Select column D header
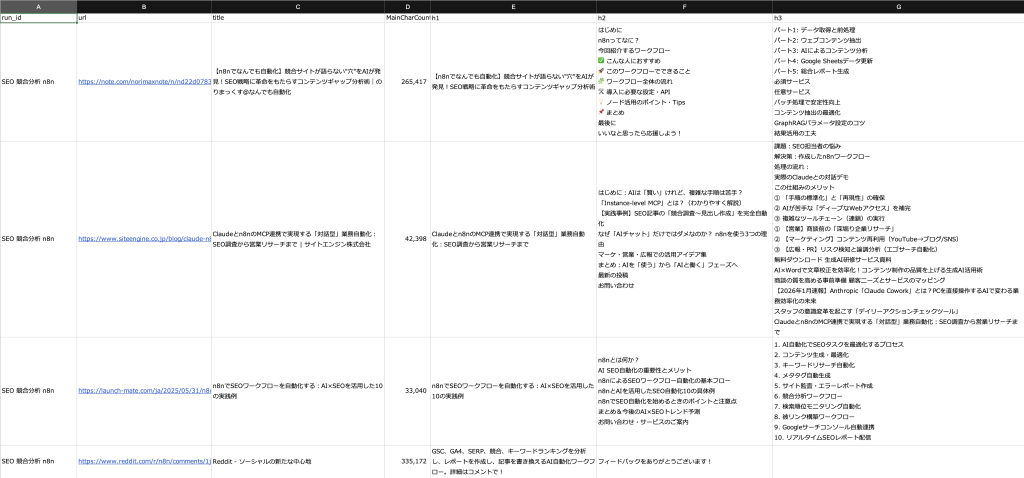Viewport: 1024px width, 478px height. coord(408,7)
